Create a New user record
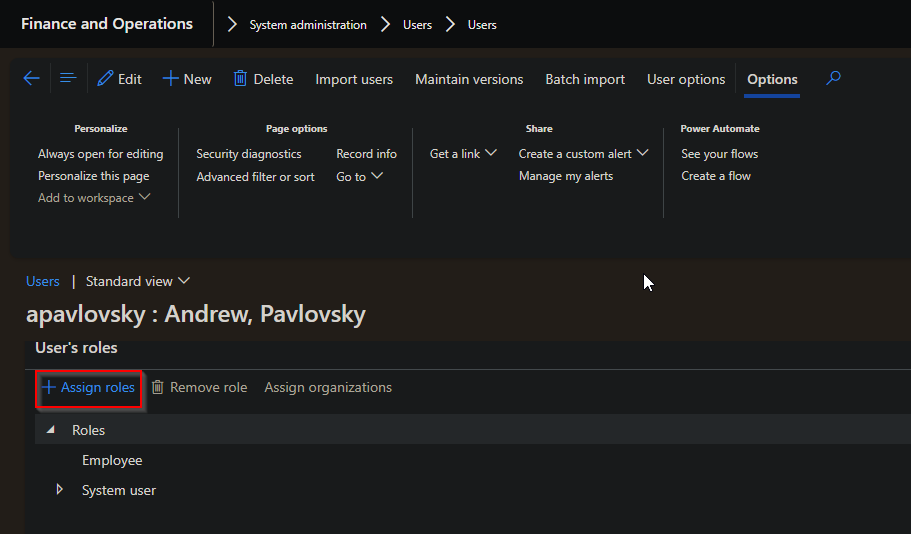Screen dimensions: 911x534 [187, 79]
